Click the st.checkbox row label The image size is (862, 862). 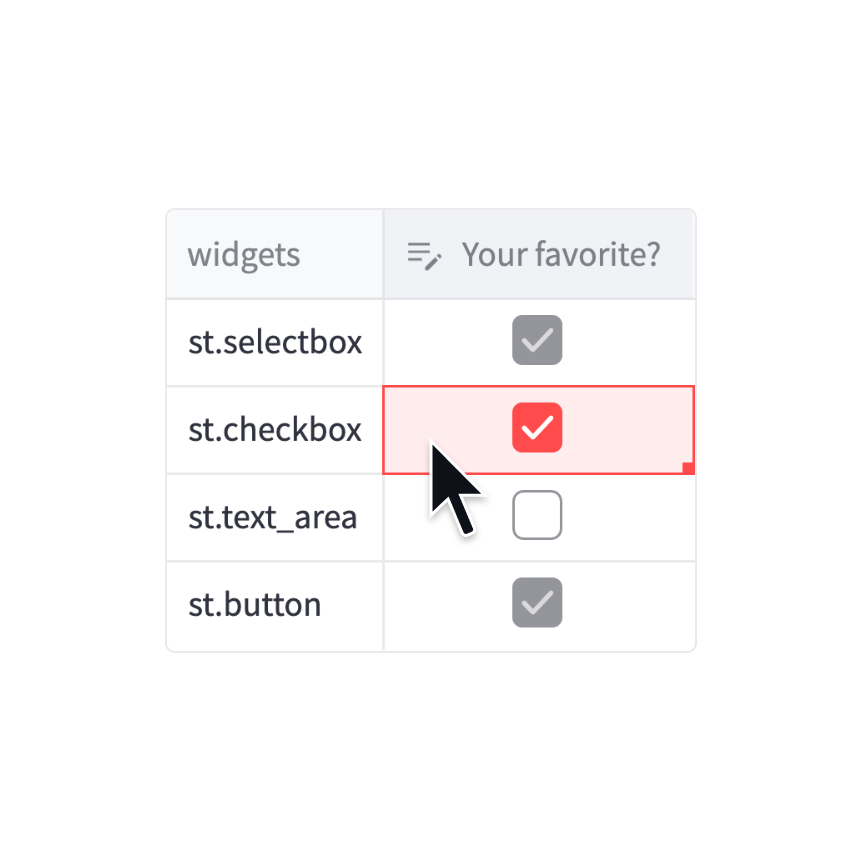274,429
